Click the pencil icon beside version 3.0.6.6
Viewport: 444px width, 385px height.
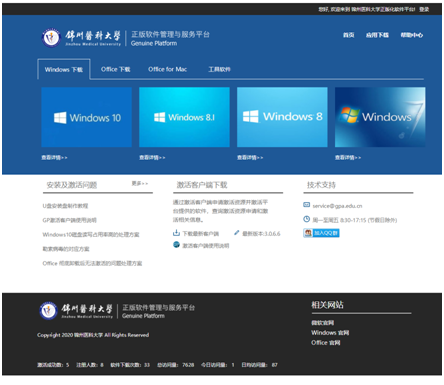pos(236,233)
